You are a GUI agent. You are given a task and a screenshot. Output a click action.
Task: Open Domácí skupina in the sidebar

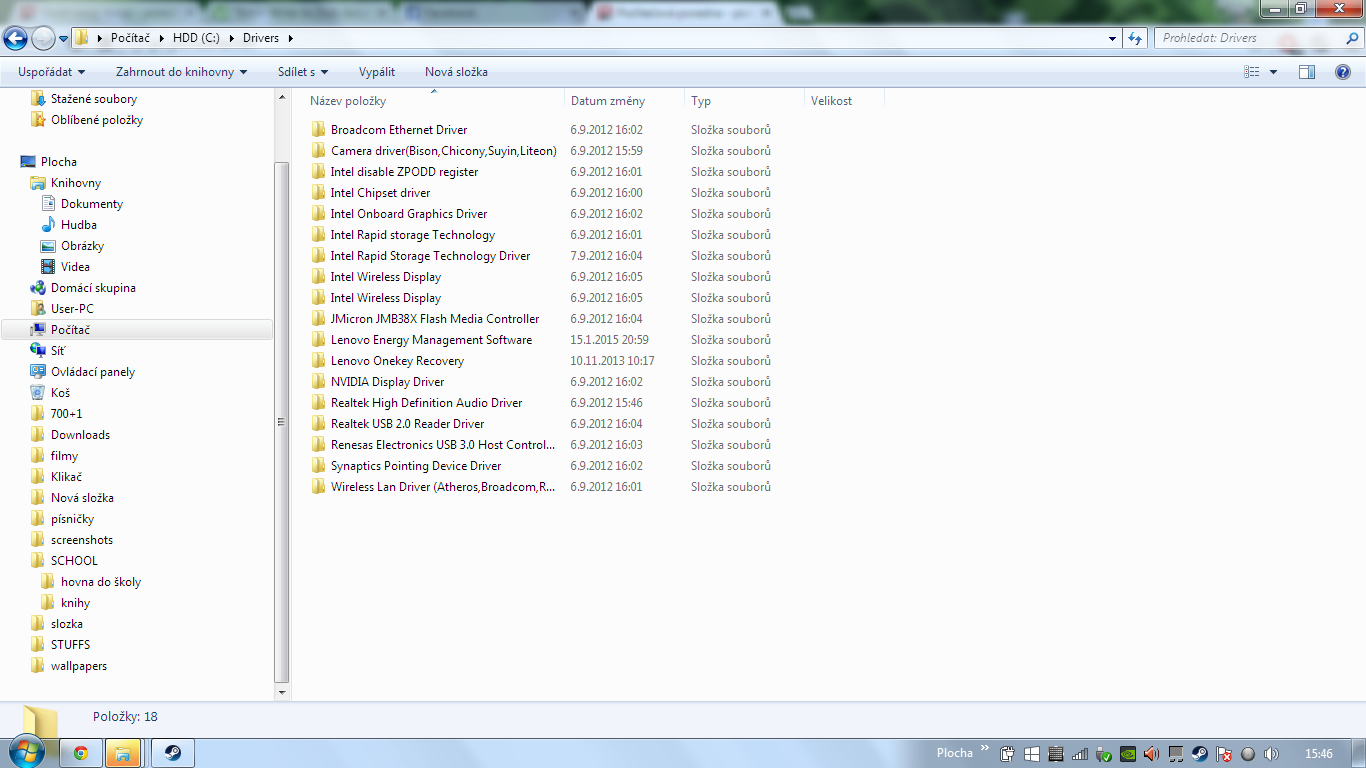click(x=93, y=288)
